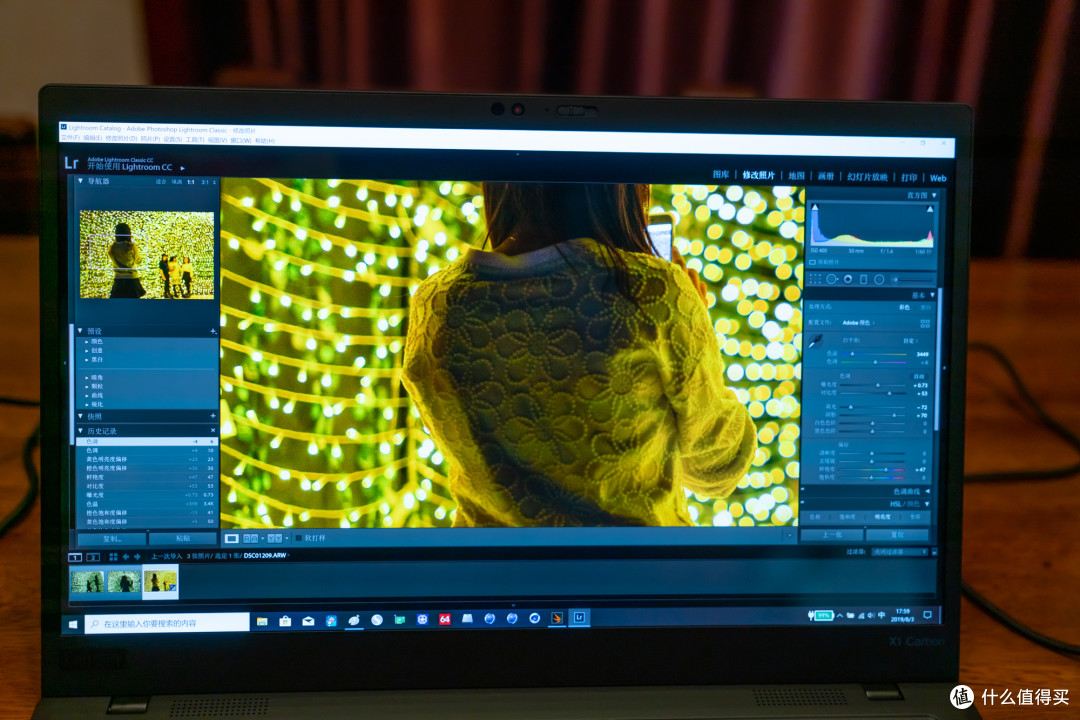Open Microsoft Store from the taskbar
This screenshot has width=1080, height=720.
[x=285, y=621]
